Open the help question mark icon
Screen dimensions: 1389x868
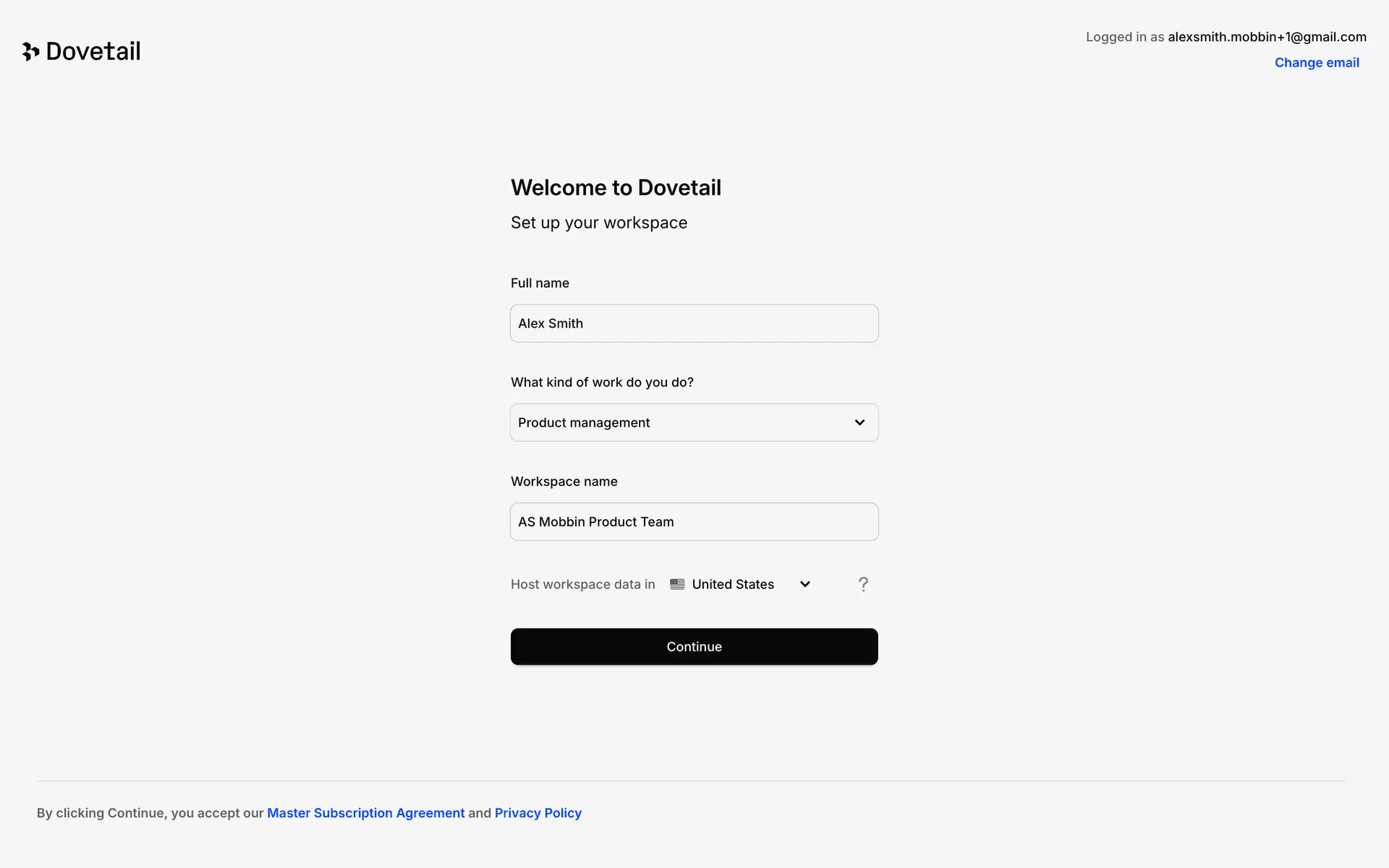(863, 584)
